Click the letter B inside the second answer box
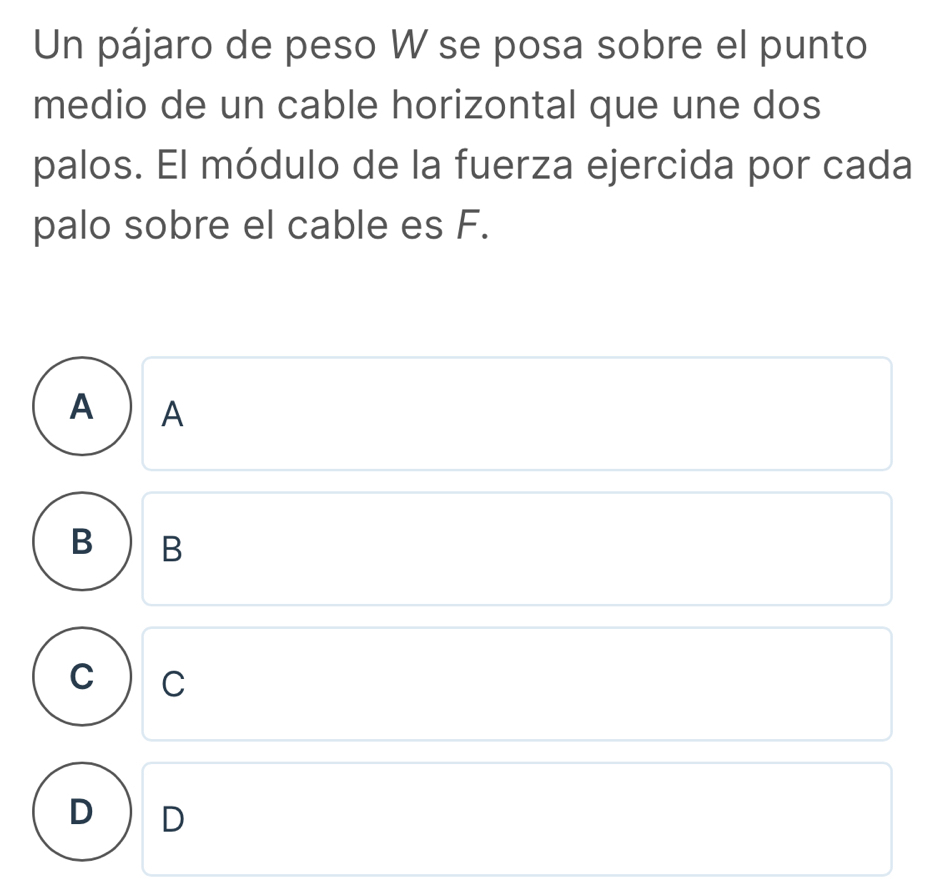Viewport: 935px width, 881px height. [x=172, y=549]
